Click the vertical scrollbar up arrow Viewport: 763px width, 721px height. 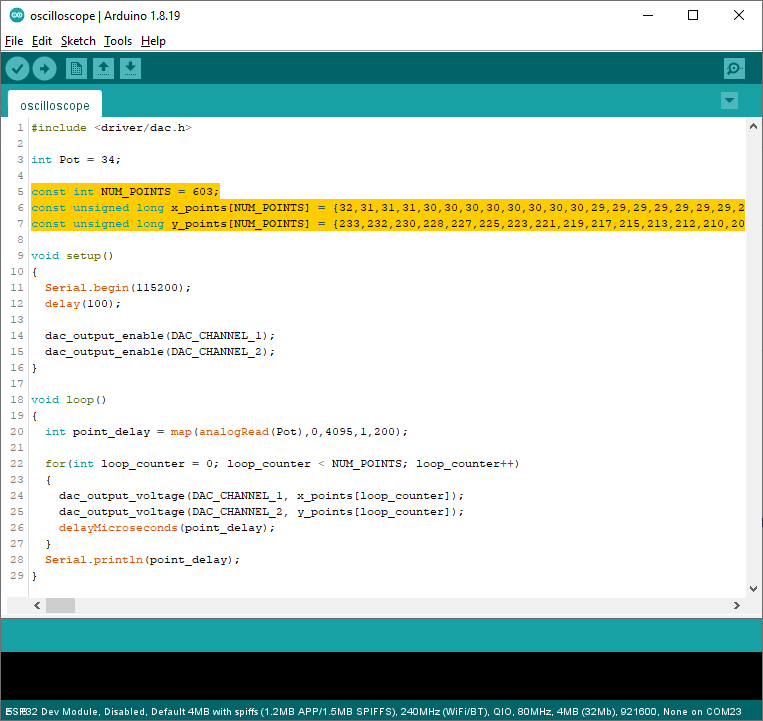(x=753, y=126)
